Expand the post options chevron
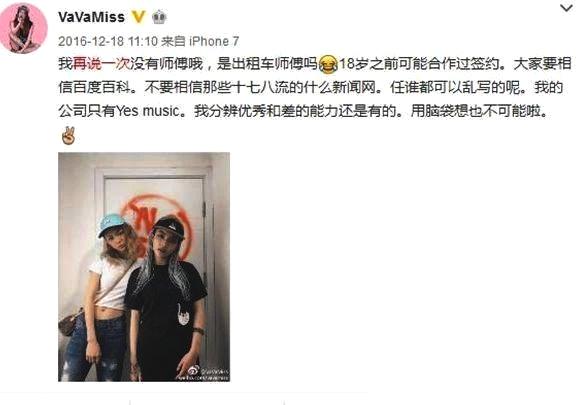The height and width of the screenshot is (405, 583). point(566,8)
